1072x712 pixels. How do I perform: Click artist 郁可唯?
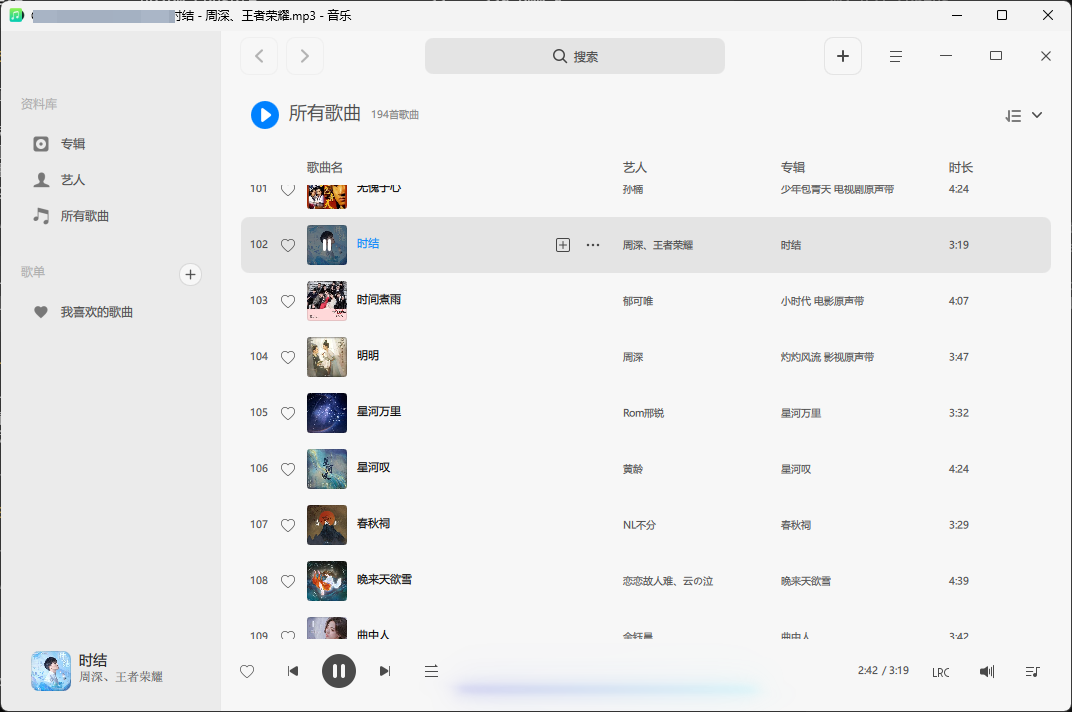638,301
